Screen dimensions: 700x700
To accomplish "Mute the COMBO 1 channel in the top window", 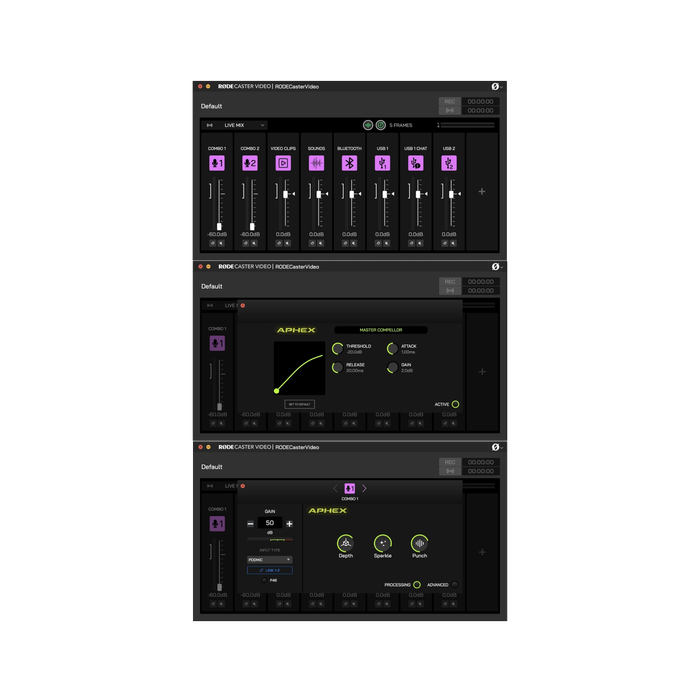I will 221,243.
